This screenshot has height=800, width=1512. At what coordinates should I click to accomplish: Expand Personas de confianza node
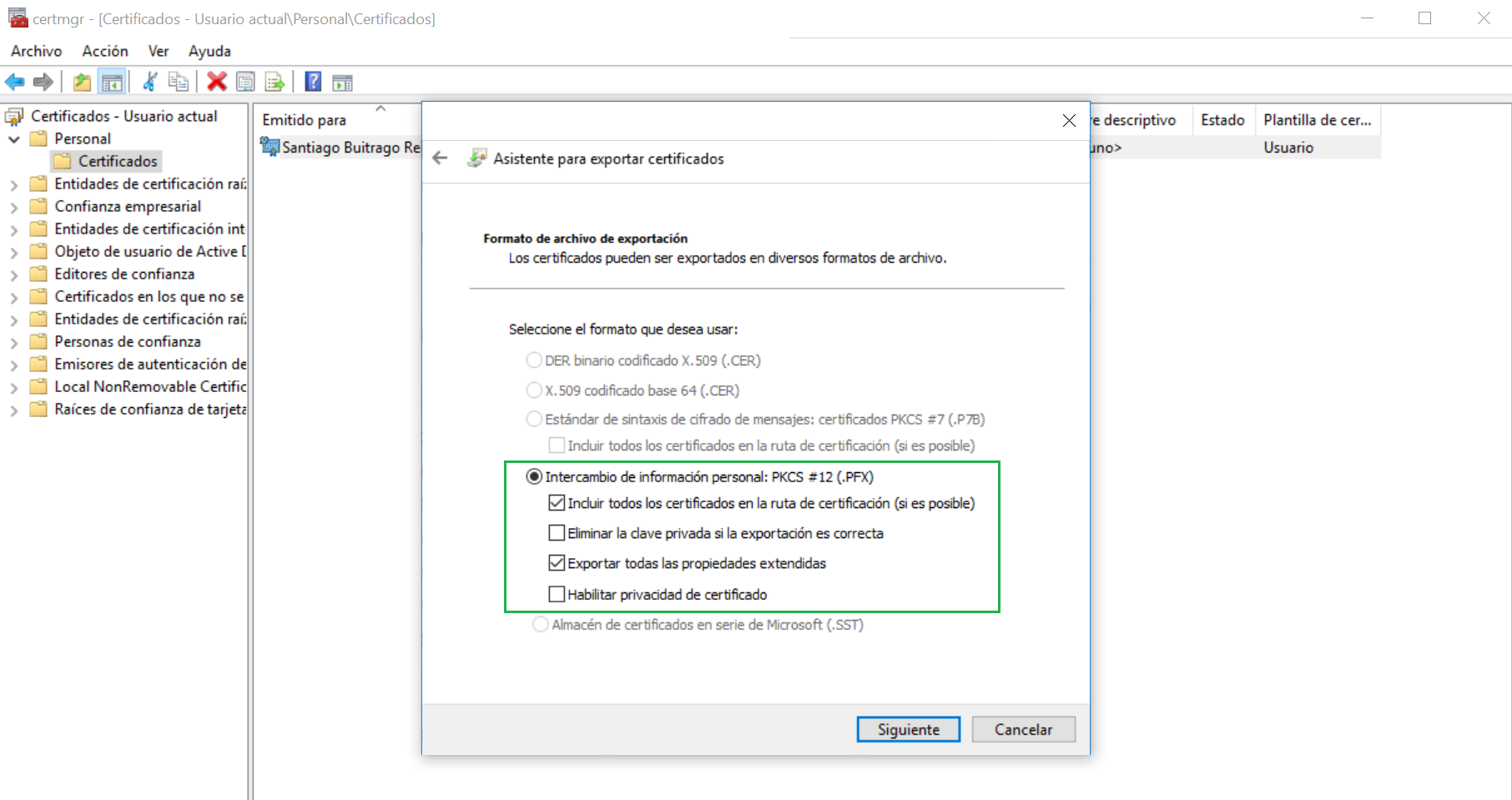tap(14, 342)
